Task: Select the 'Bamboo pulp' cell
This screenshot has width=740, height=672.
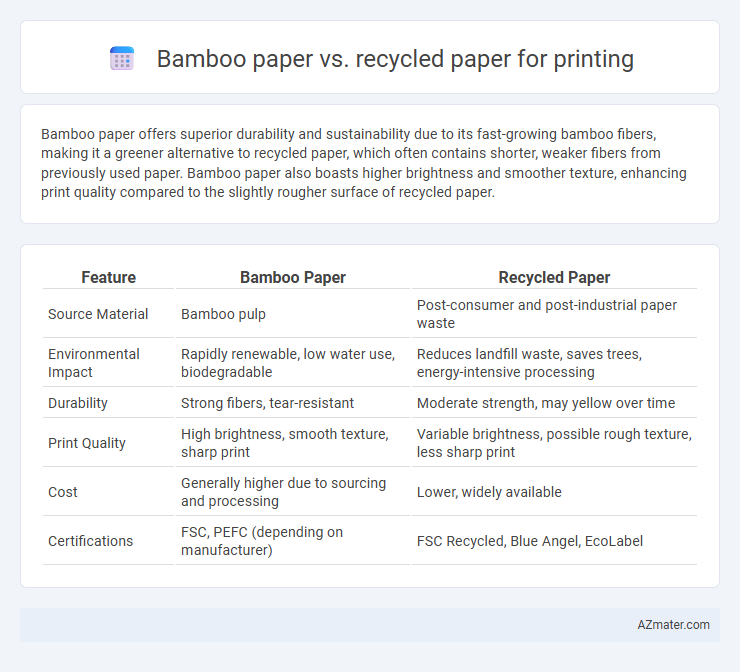Action: pyautogui.click(x=223, y=314)
